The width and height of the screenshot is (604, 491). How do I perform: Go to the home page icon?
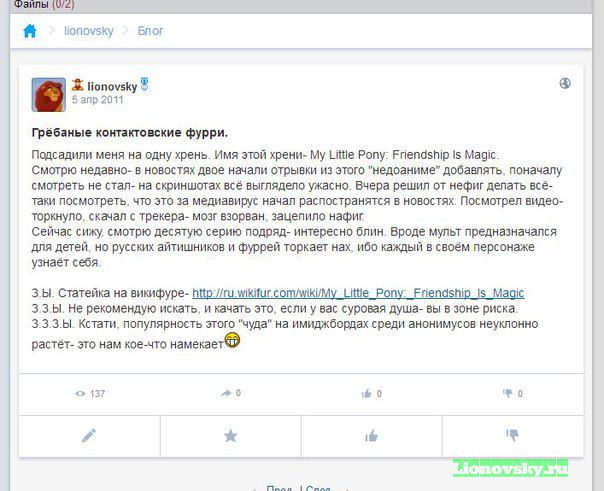pyautogui.click(x=30, y=31)
